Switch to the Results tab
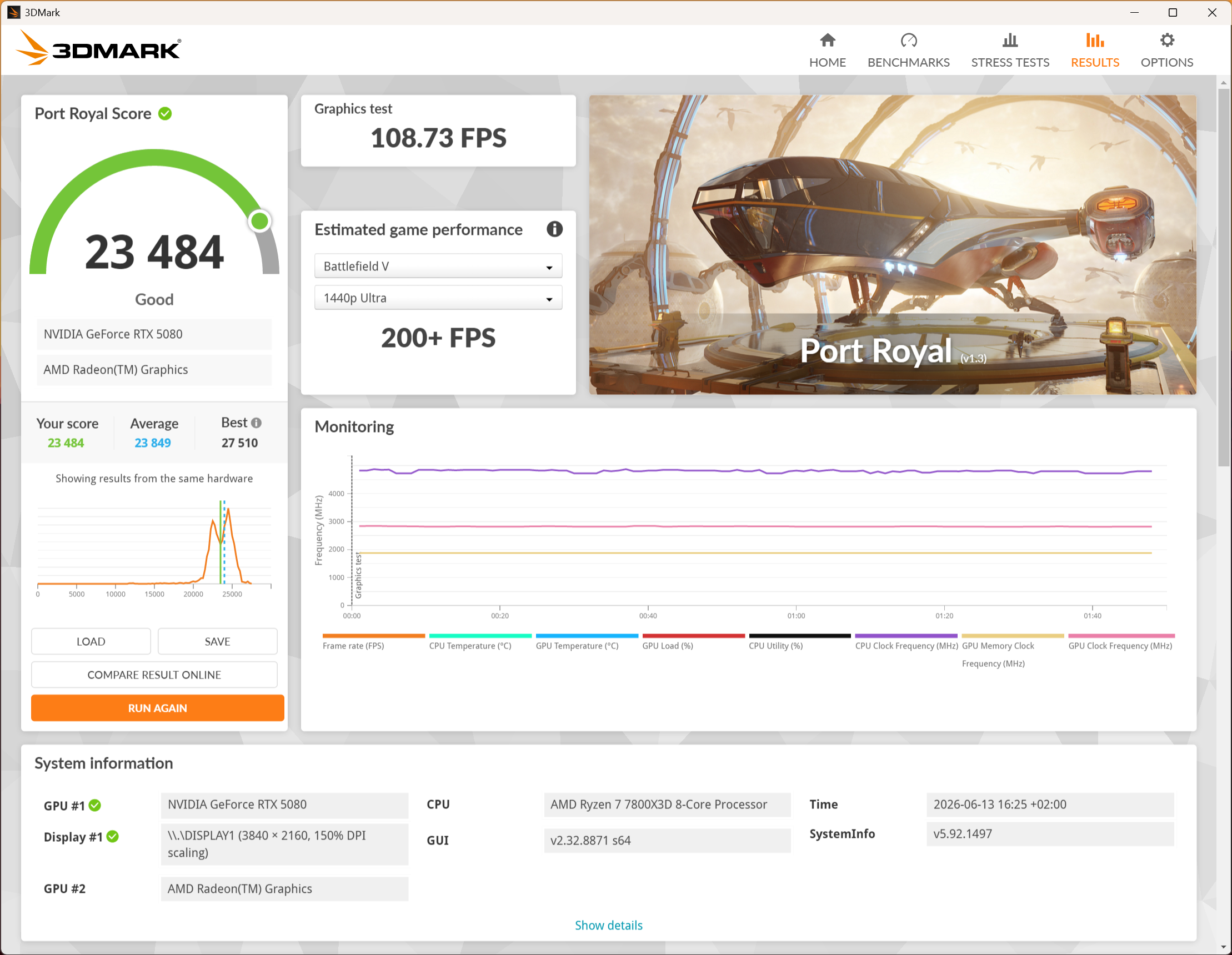1232x955 pixels. 1094,50
